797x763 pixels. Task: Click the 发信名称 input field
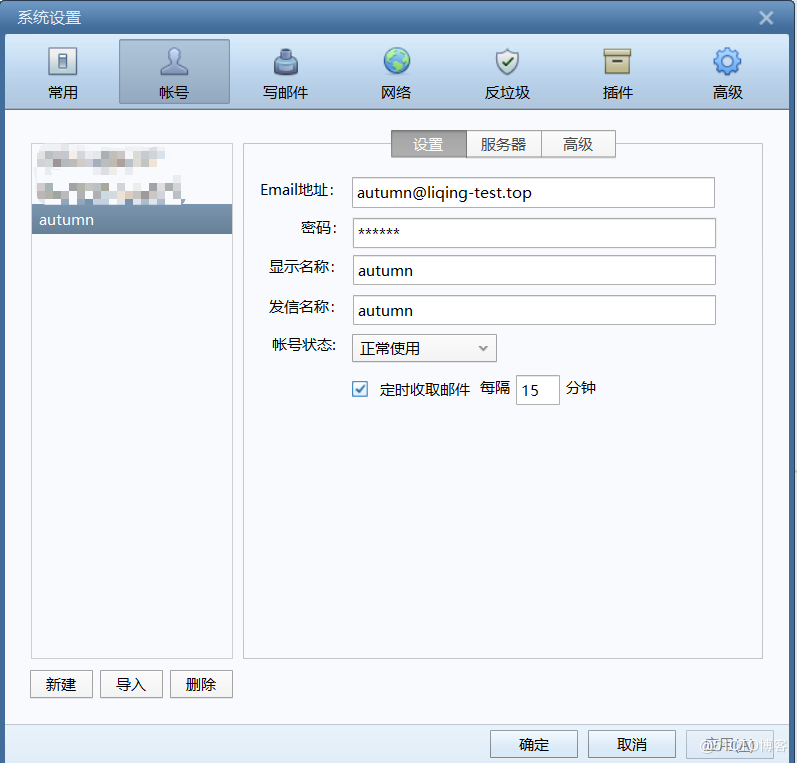[534, 310]
